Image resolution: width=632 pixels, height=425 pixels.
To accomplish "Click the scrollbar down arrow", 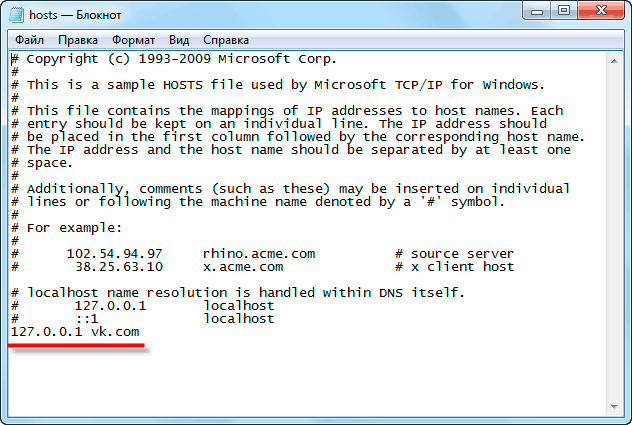I will point(614,406).
